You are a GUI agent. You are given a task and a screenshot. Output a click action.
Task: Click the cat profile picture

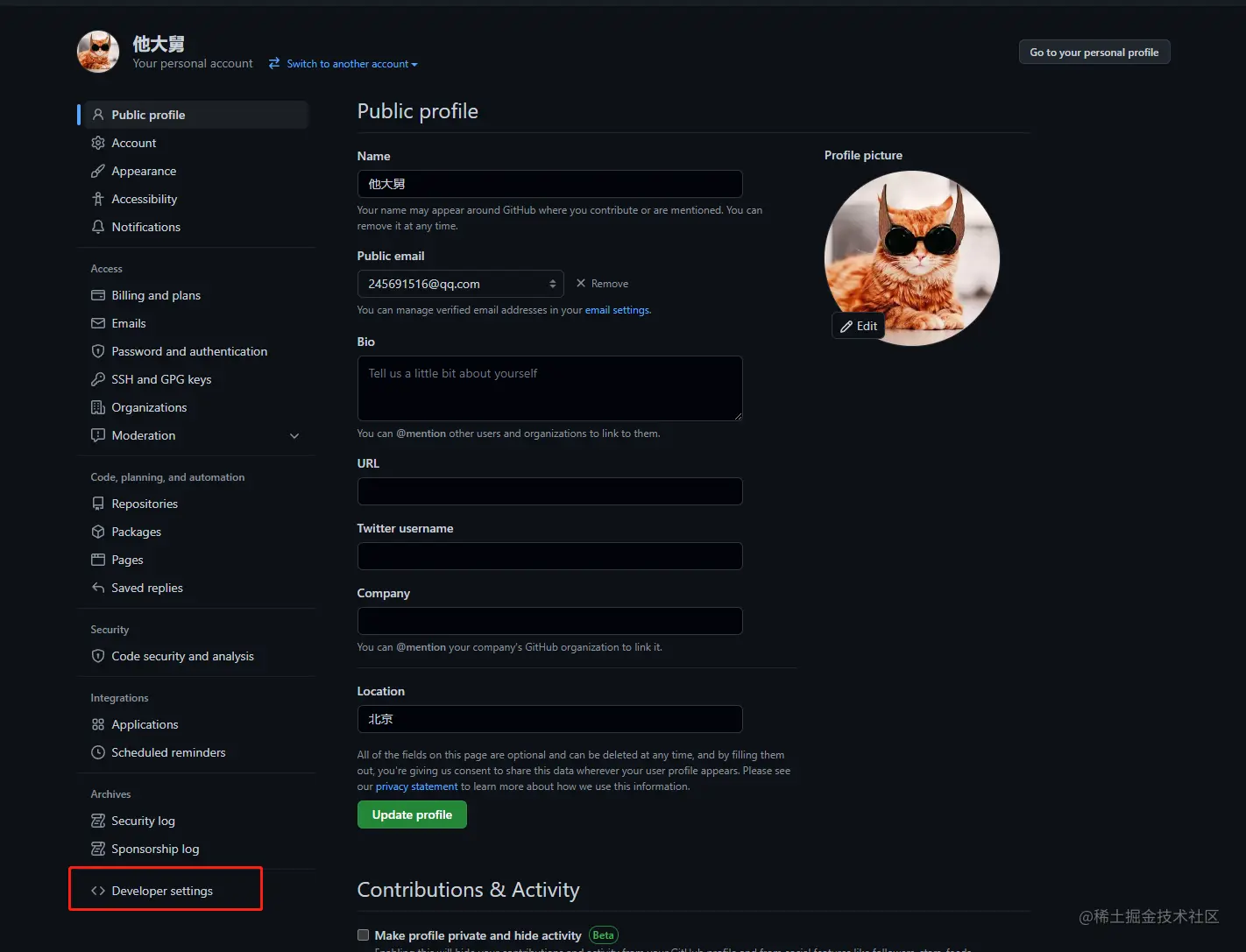pos(912,257)
